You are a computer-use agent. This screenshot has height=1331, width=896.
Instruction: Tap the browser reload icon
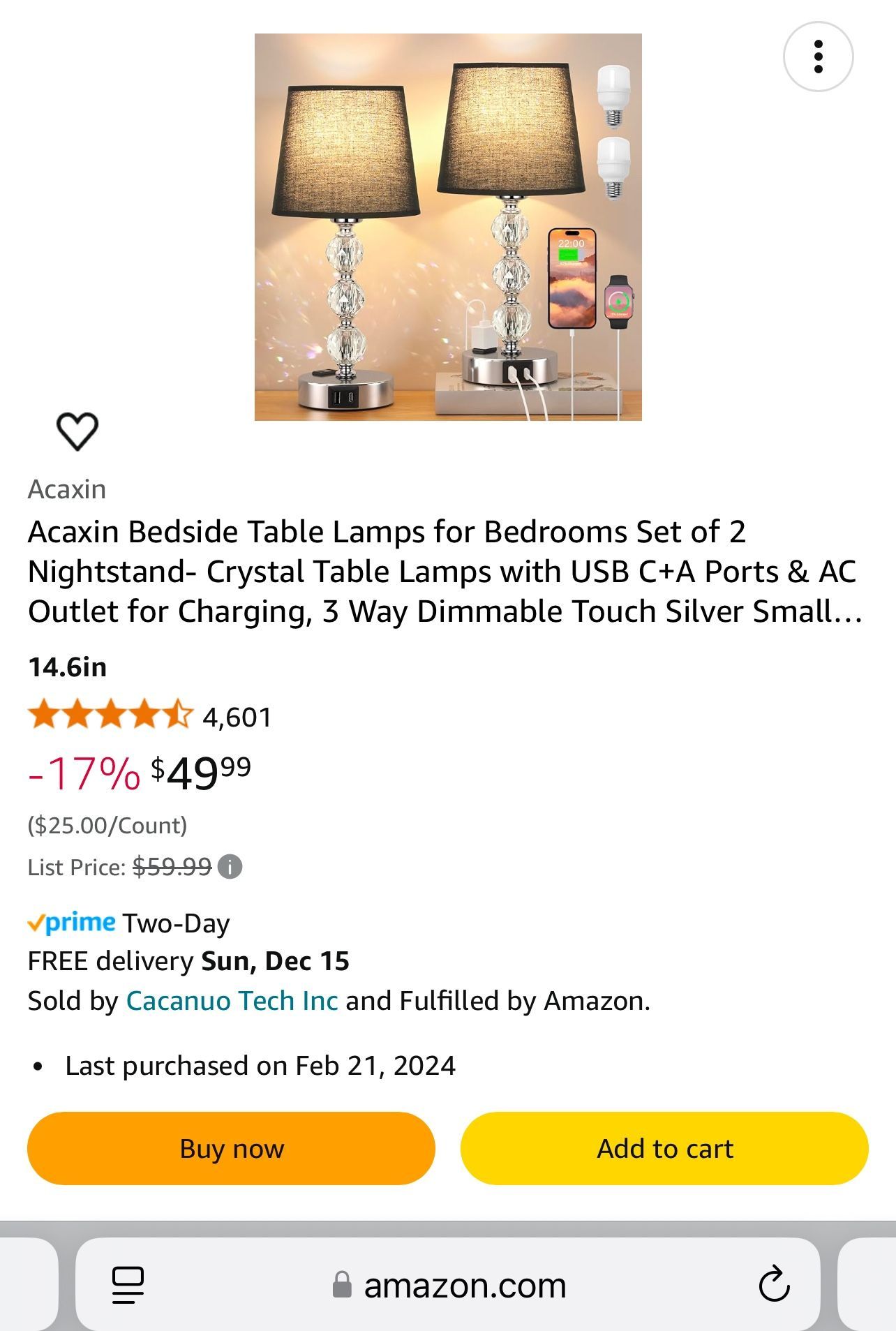(774, 1285)
